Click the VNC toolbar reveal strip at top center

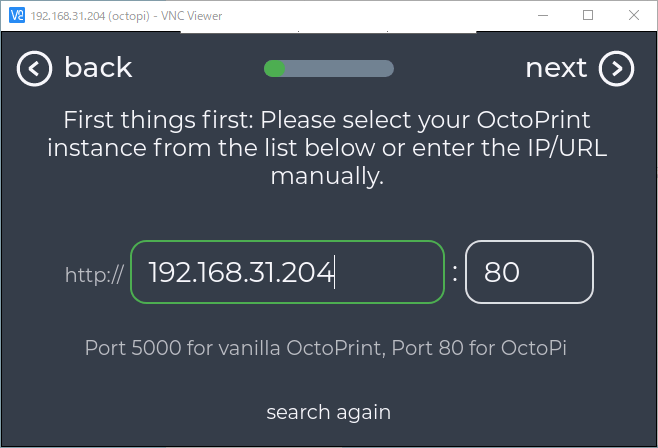tap(329, 31)
